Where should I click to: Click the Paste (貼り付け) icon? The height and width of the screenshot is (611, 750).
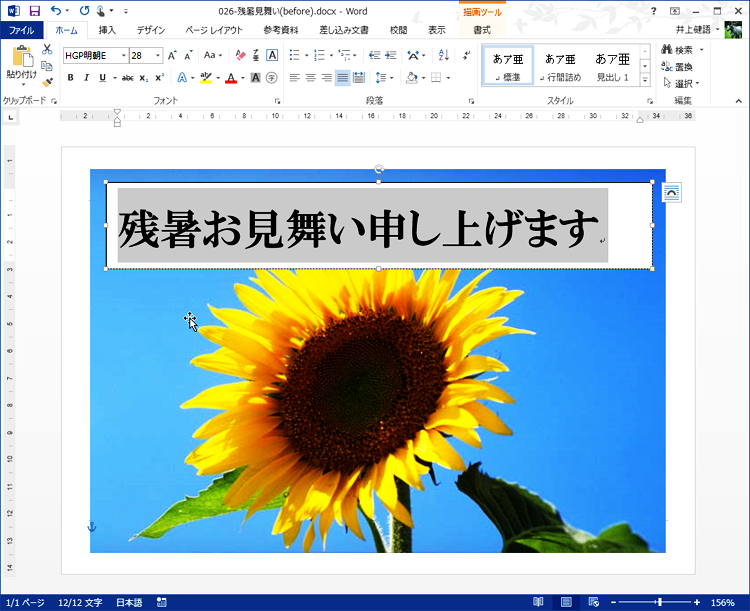pos(22,56)
